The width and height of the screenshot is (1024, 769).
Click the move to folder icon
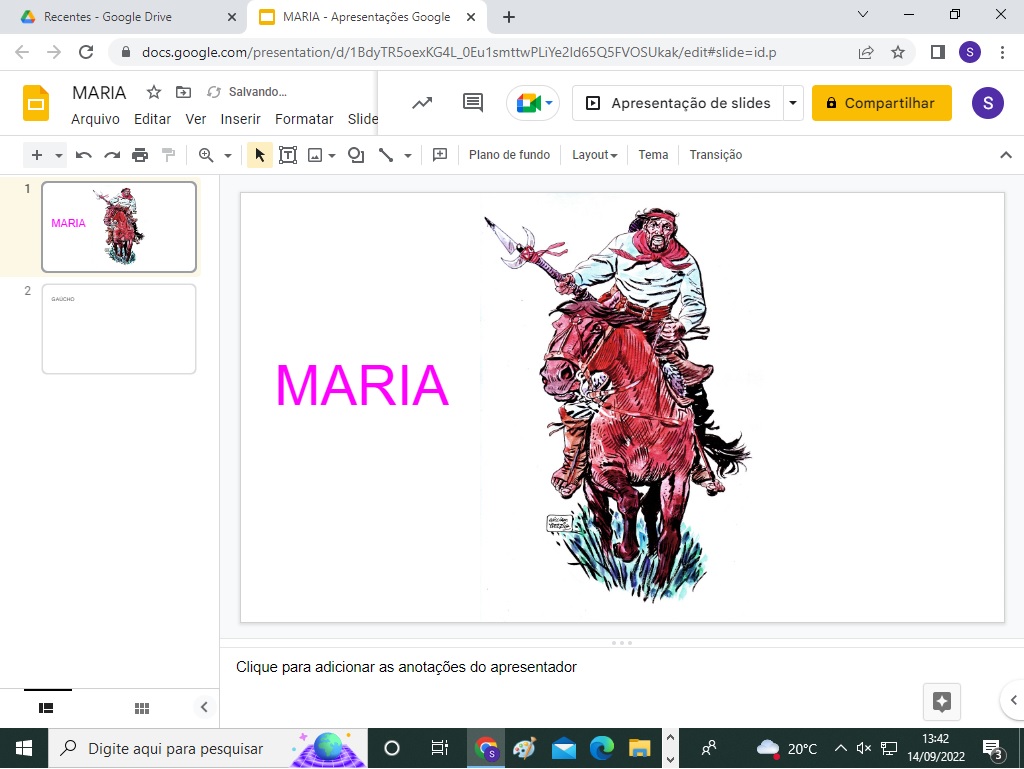(184, 92)
